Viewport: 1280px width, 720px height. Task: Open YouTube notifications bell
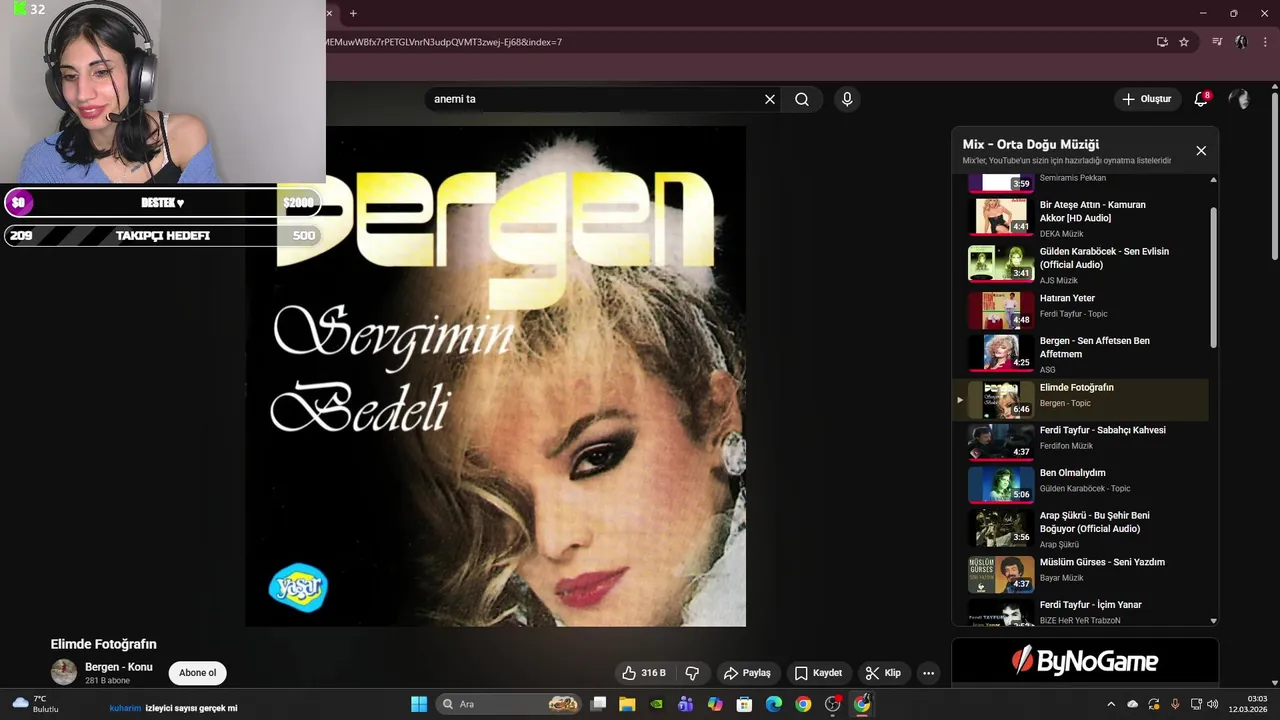pyautogui.click(x=1201, y=99)
